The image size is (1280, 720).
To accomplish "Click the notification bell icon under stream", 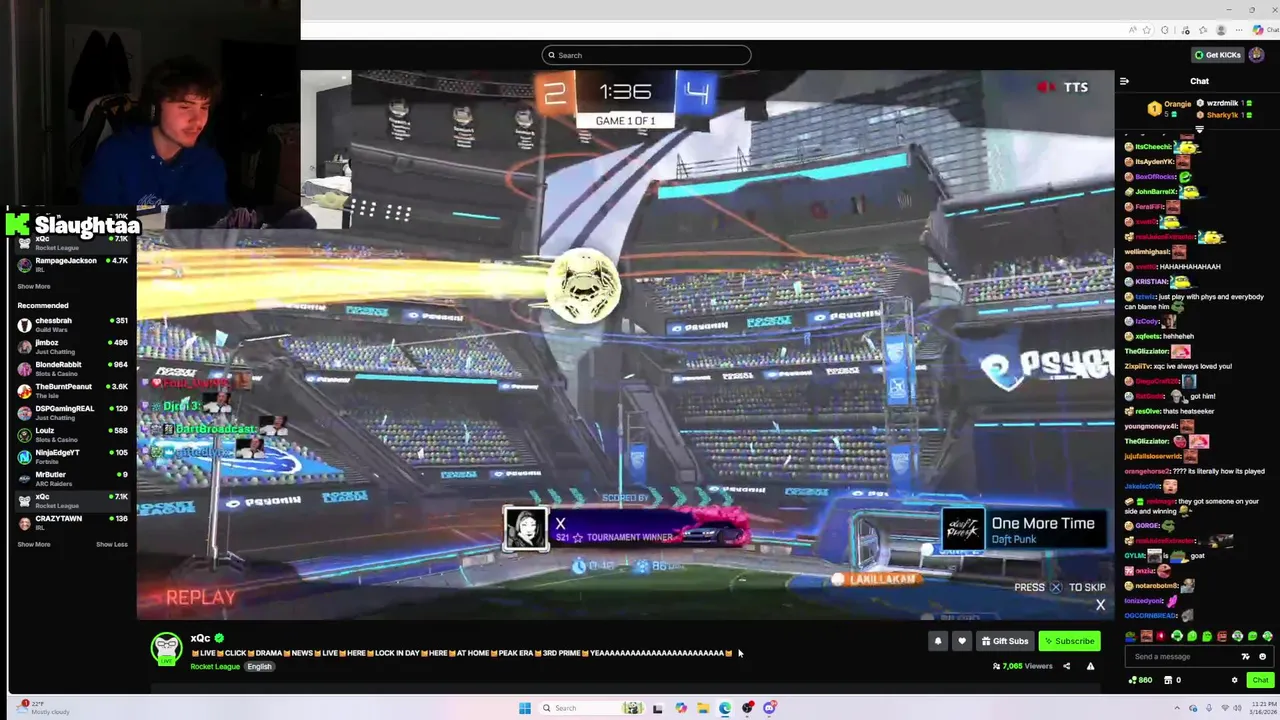I will 938,641.
